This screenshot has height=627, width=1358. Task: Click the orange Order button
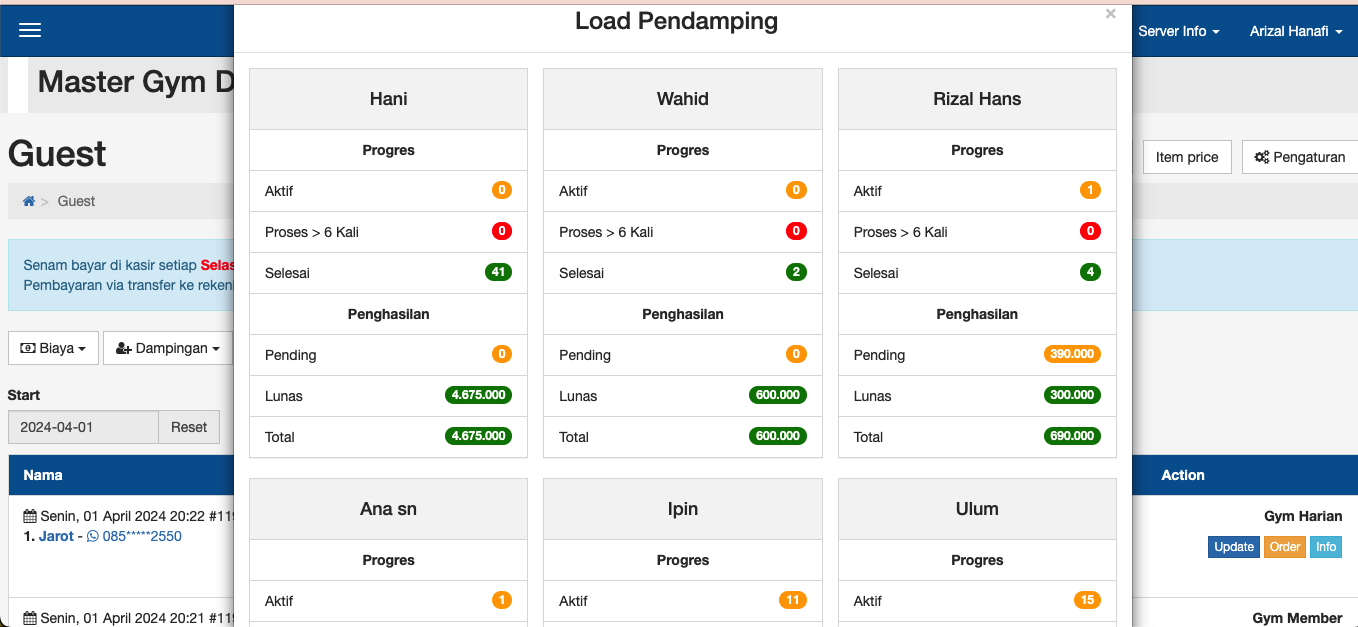point(1285,547)
